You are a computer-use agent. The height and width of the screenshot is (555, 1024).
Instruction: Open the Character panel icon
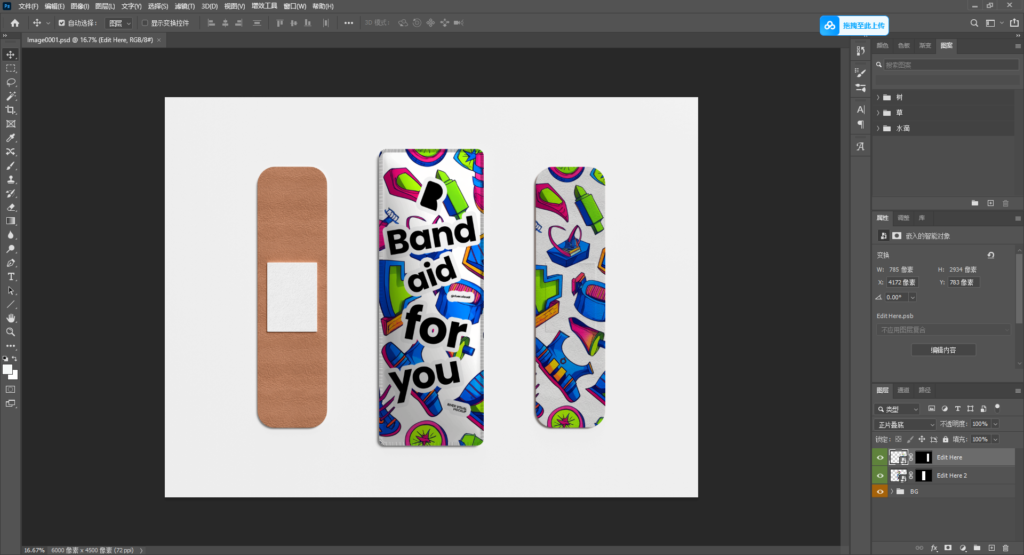(x=860, y=110)
